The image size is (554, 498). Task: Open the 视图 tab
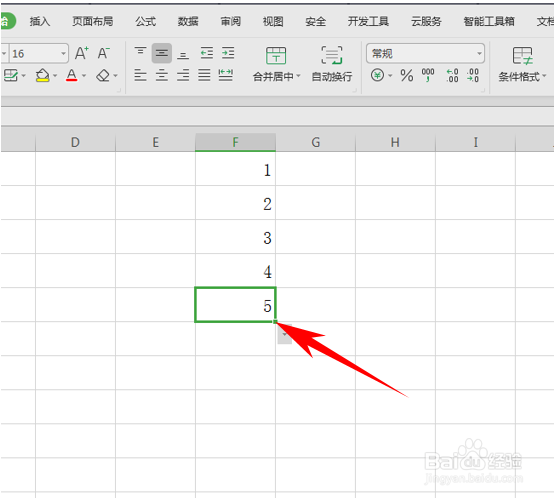273,22
